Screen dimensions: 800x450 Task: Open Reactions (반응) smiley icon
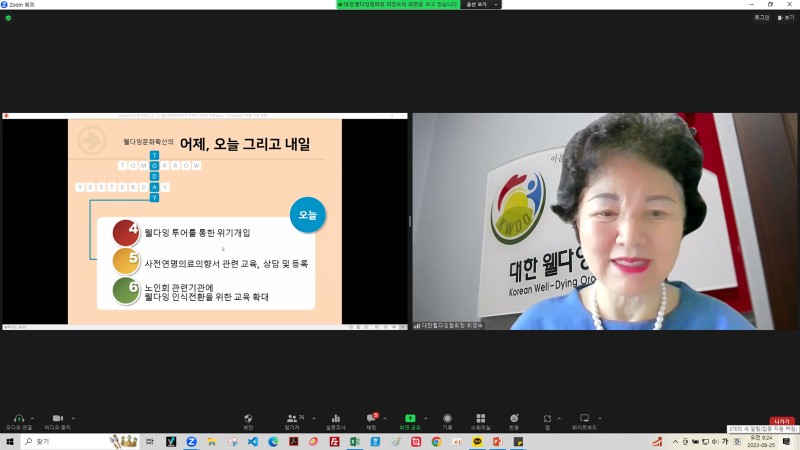click(514, 419)
